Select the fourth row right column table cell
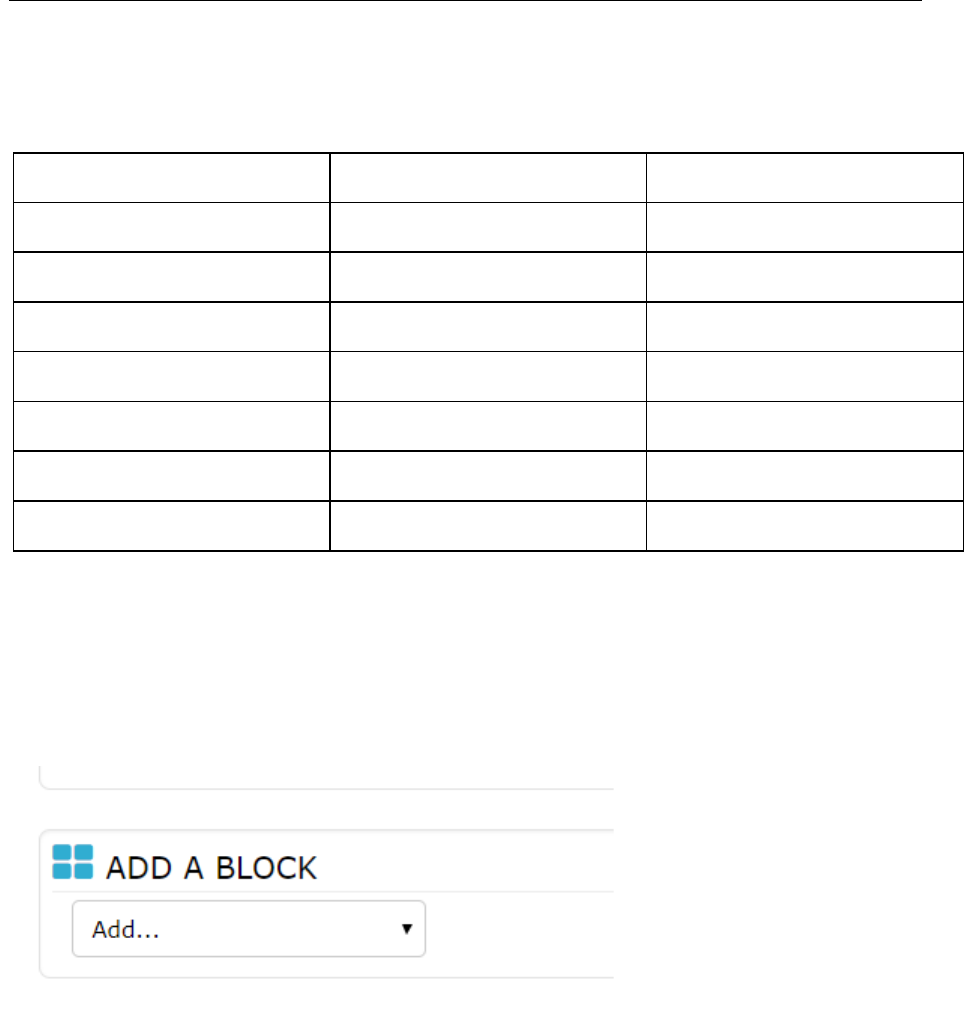The width and height of the screenshot is (964, 1024). pos(805,326)
